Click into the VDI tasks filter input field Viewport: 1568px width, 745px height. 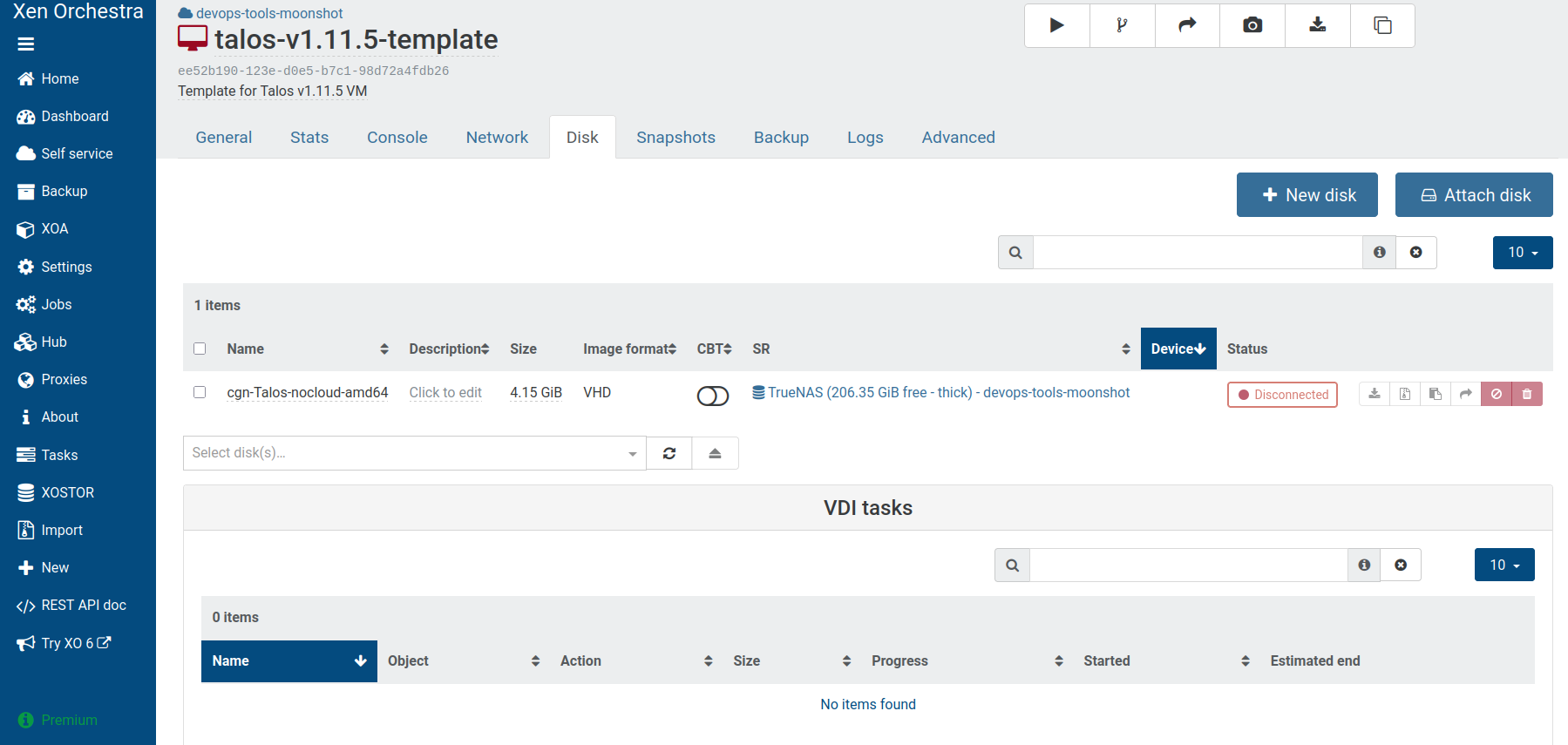[1189, 565]
